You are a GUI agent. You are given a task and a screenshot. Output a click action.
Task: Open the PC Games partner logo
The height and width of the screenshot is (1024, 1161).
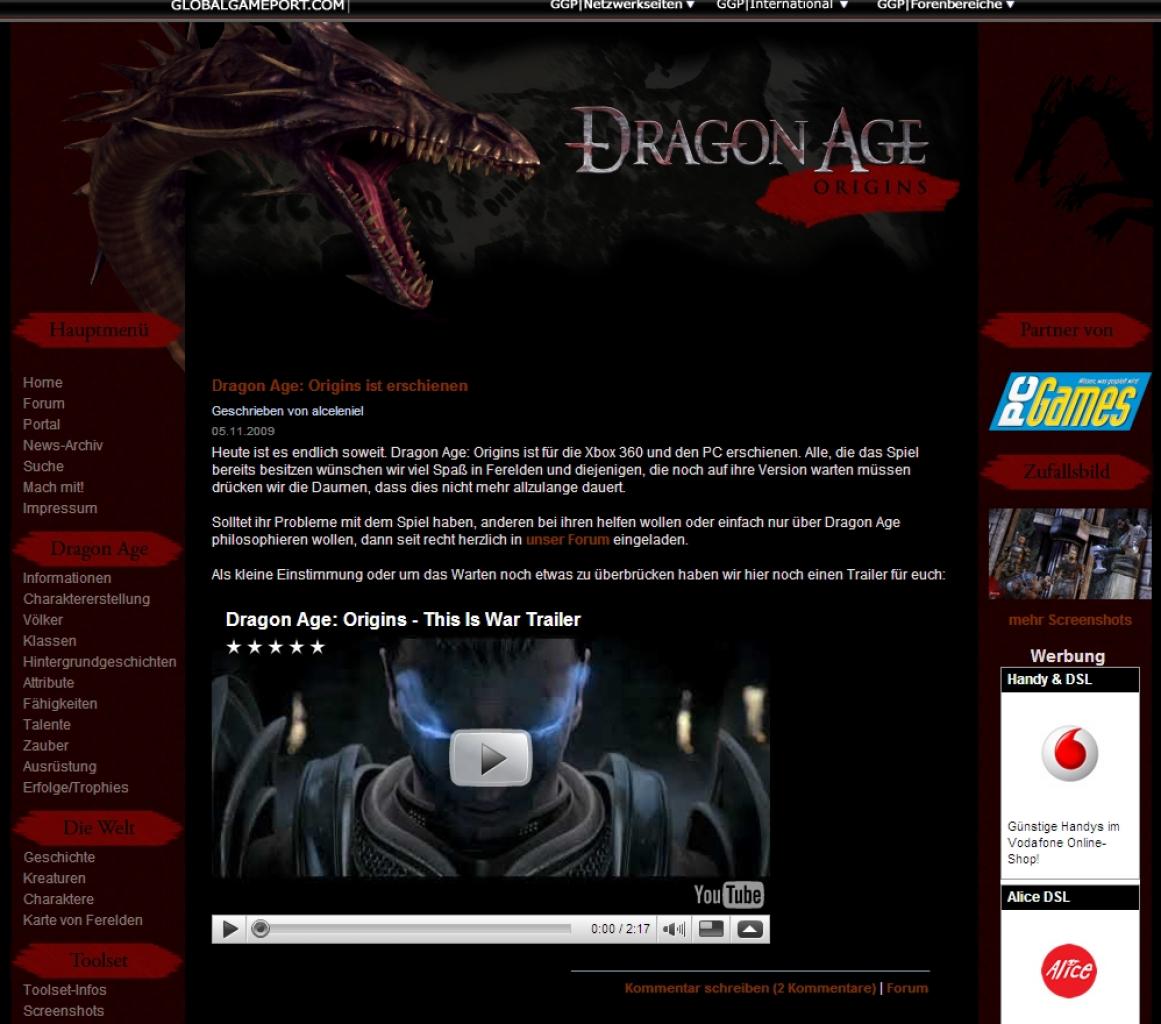click(x=1069, y=401)
